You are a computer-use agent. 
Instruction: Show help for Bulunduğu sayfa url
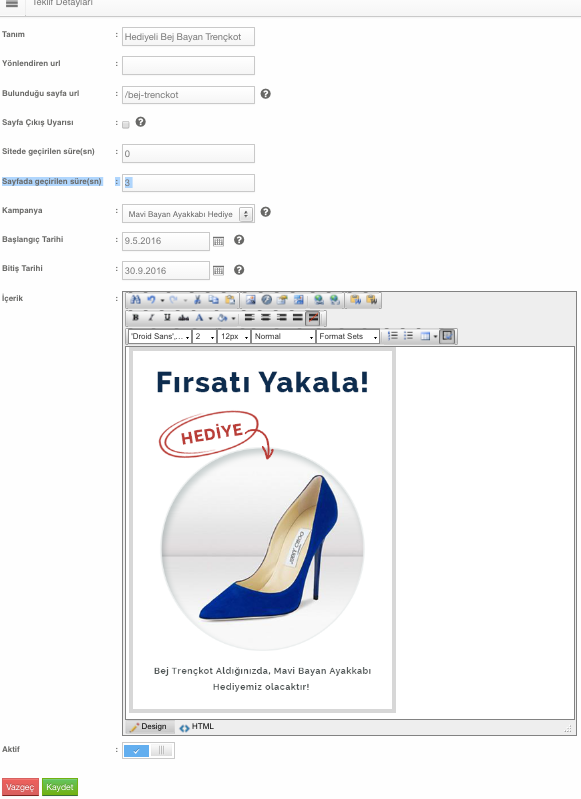tap(266, 94)
